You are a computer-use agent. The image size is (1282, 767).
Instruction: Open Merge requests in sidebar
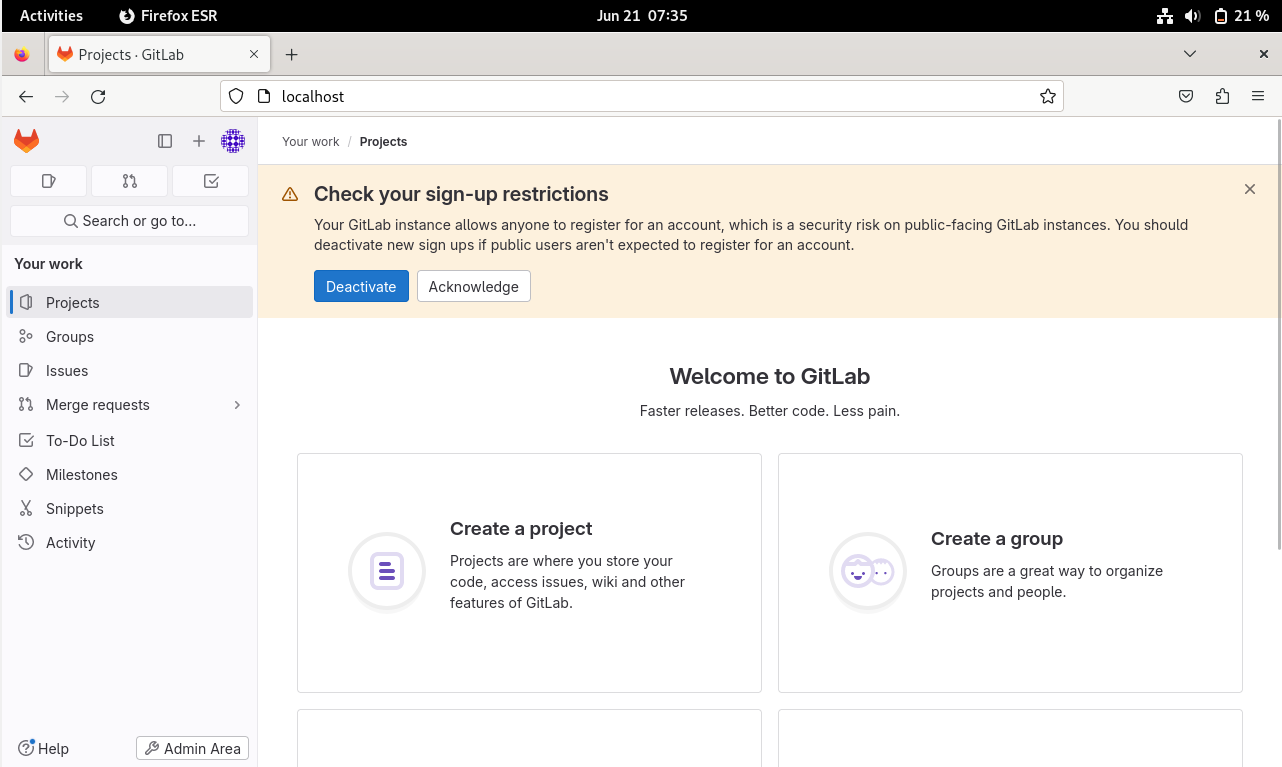point(130,404)
